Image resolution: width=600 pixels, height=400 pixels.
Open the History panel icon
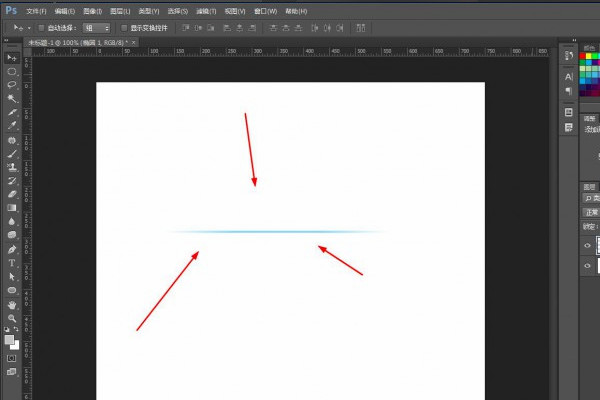pos(569,56)
